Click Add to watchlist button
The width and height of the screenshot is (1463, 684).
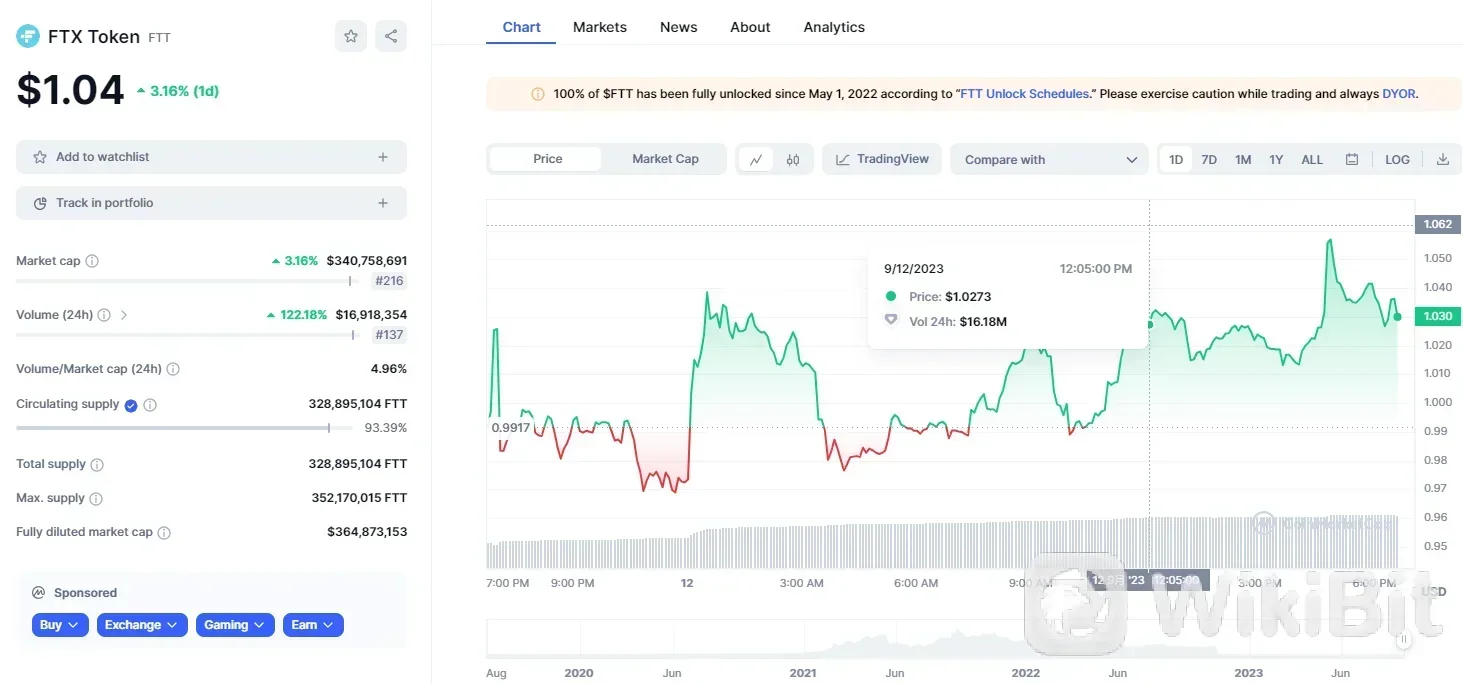(x=211, y=157)
